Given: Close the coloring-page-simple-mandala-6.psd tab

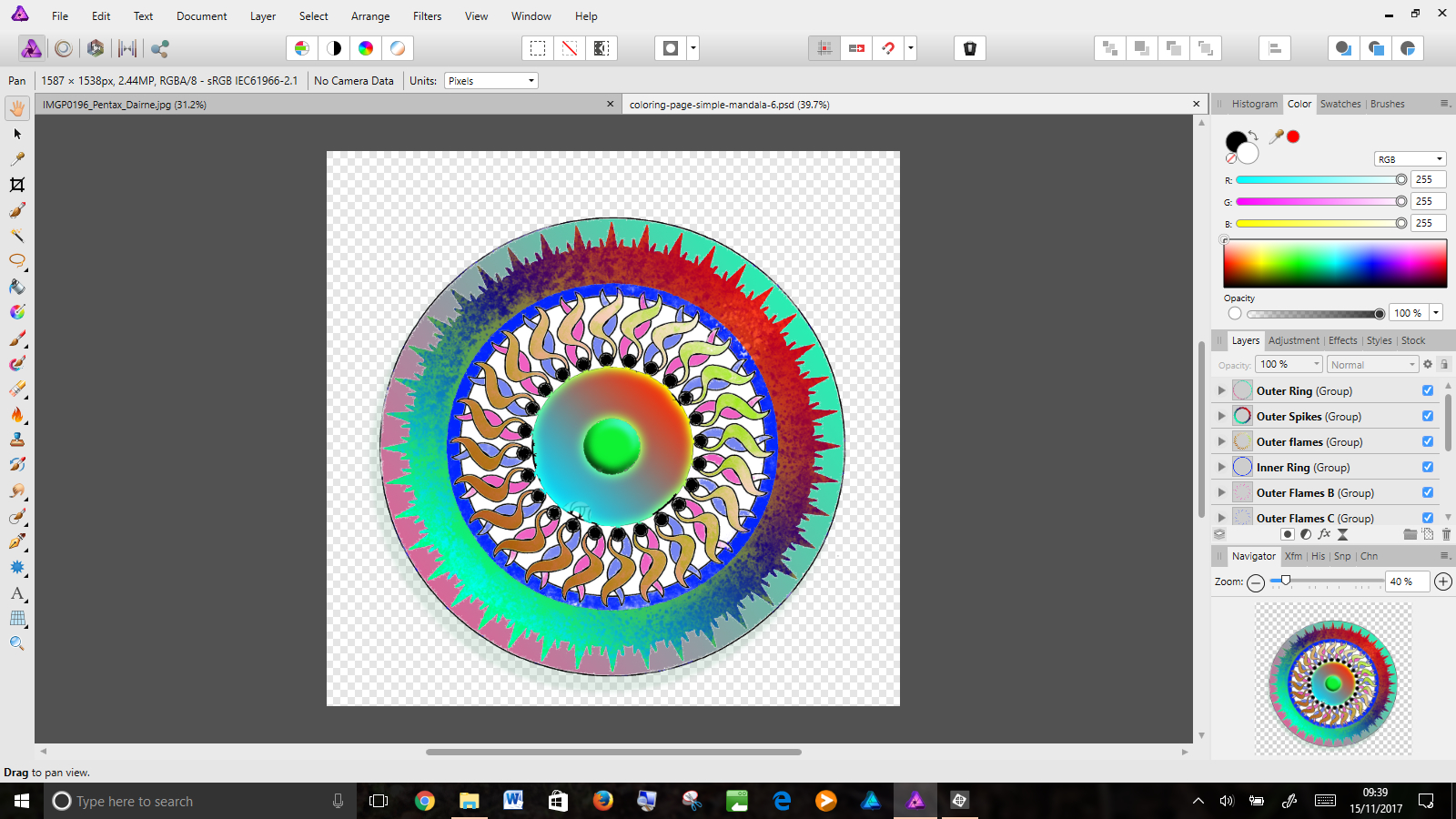Looking at the screenshot, I should click(x=1197, y=104).
